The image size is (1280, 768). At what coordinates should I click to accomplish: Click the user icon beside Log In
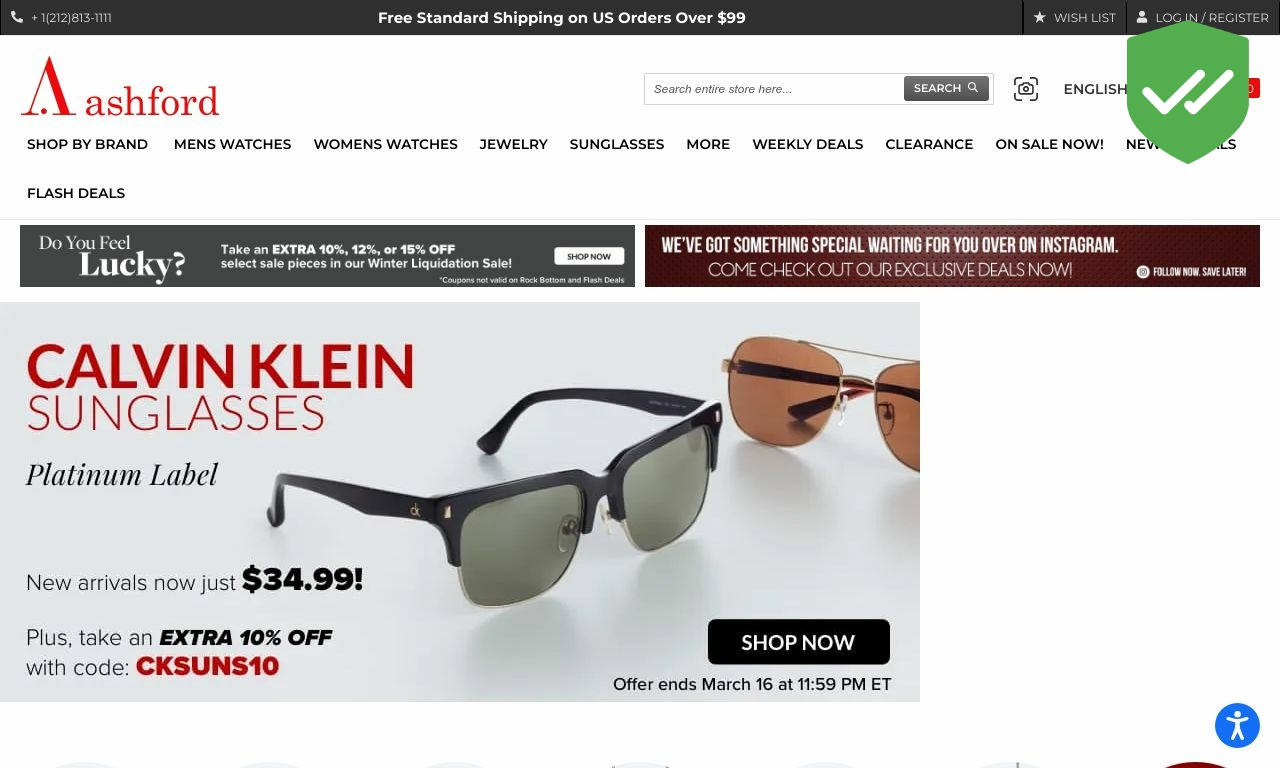coord(1142,17)
